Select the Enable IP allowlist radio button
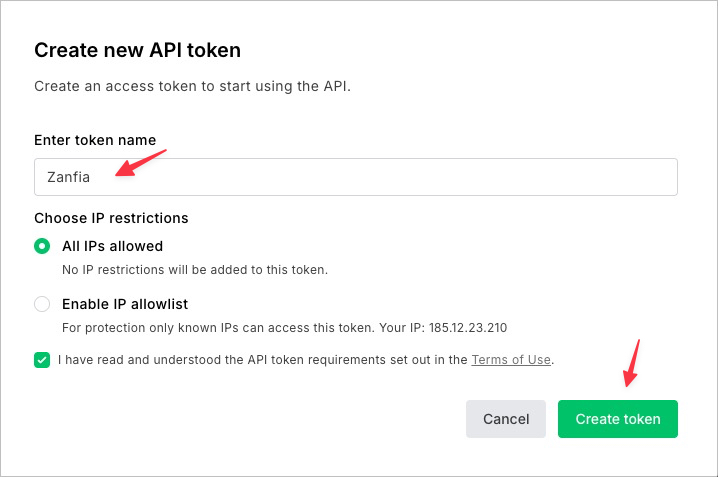 click(x=42, y=304)
